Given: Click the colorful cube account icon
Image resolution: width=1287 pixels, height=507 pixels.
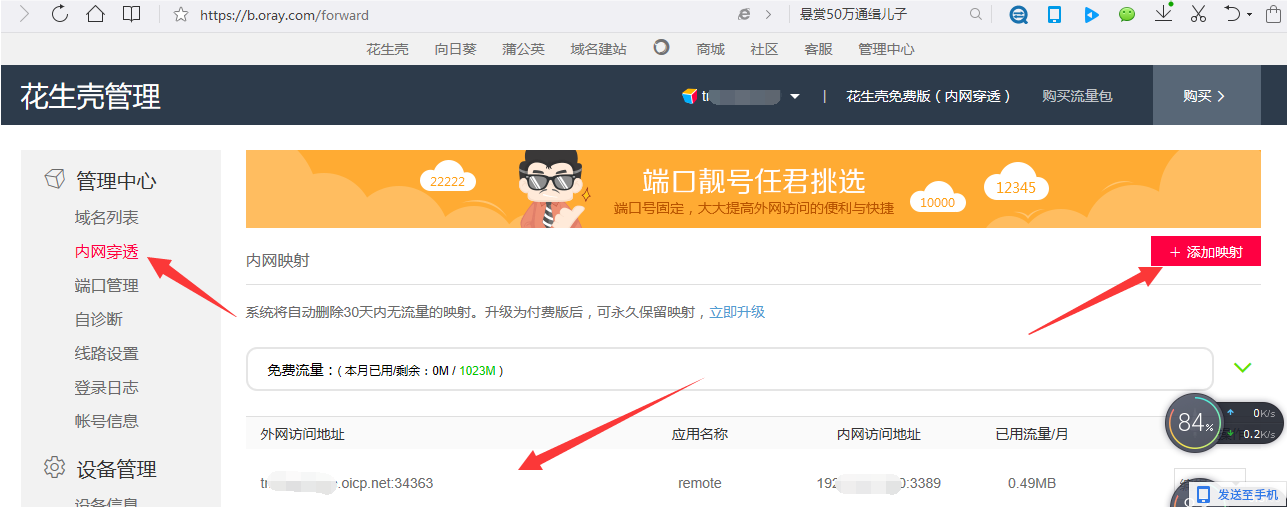Looking at the screenshot, I should pos(690,96).
